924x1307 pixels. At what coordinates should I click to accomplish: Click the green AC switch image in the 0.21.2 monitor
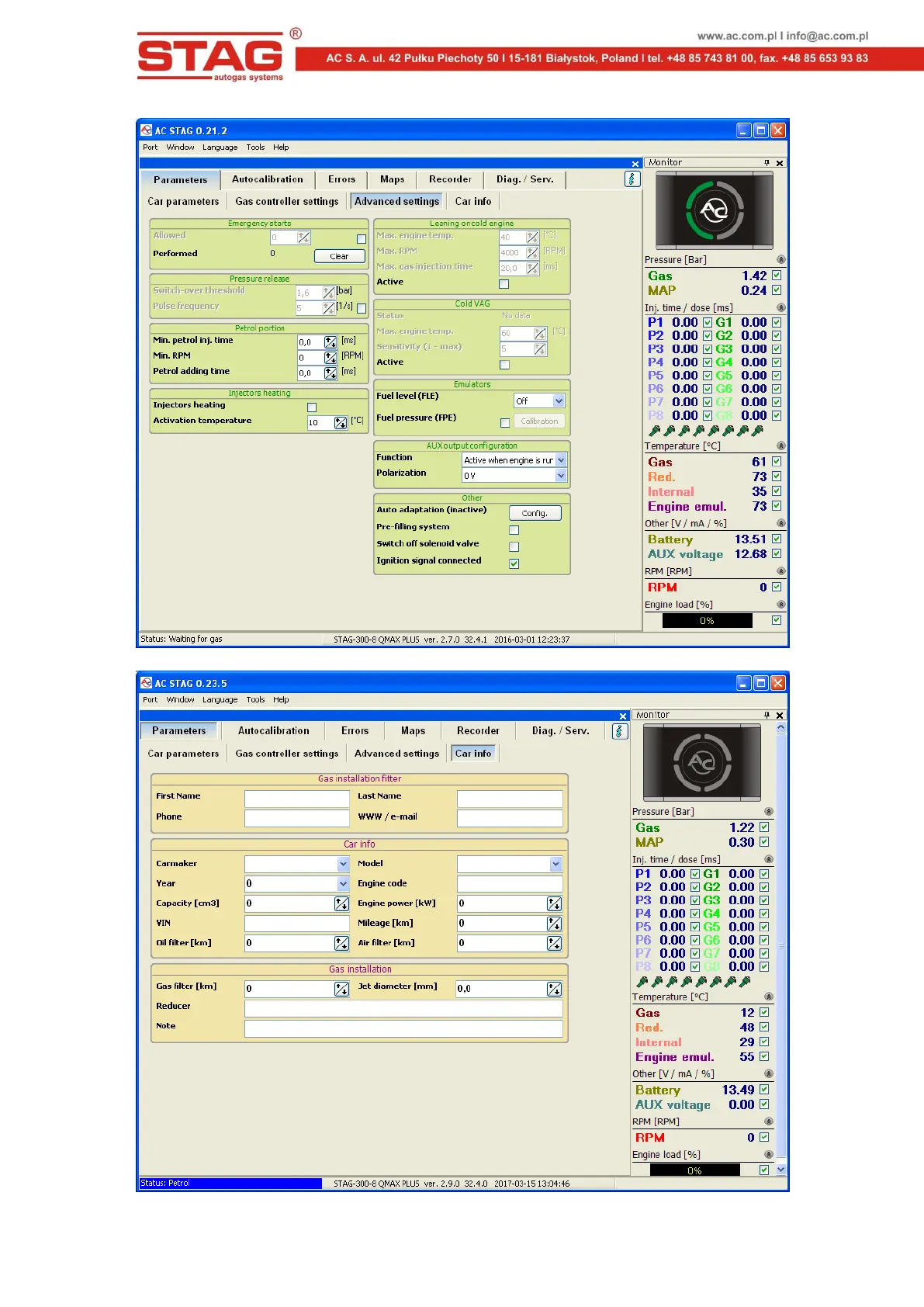(714, 210)
